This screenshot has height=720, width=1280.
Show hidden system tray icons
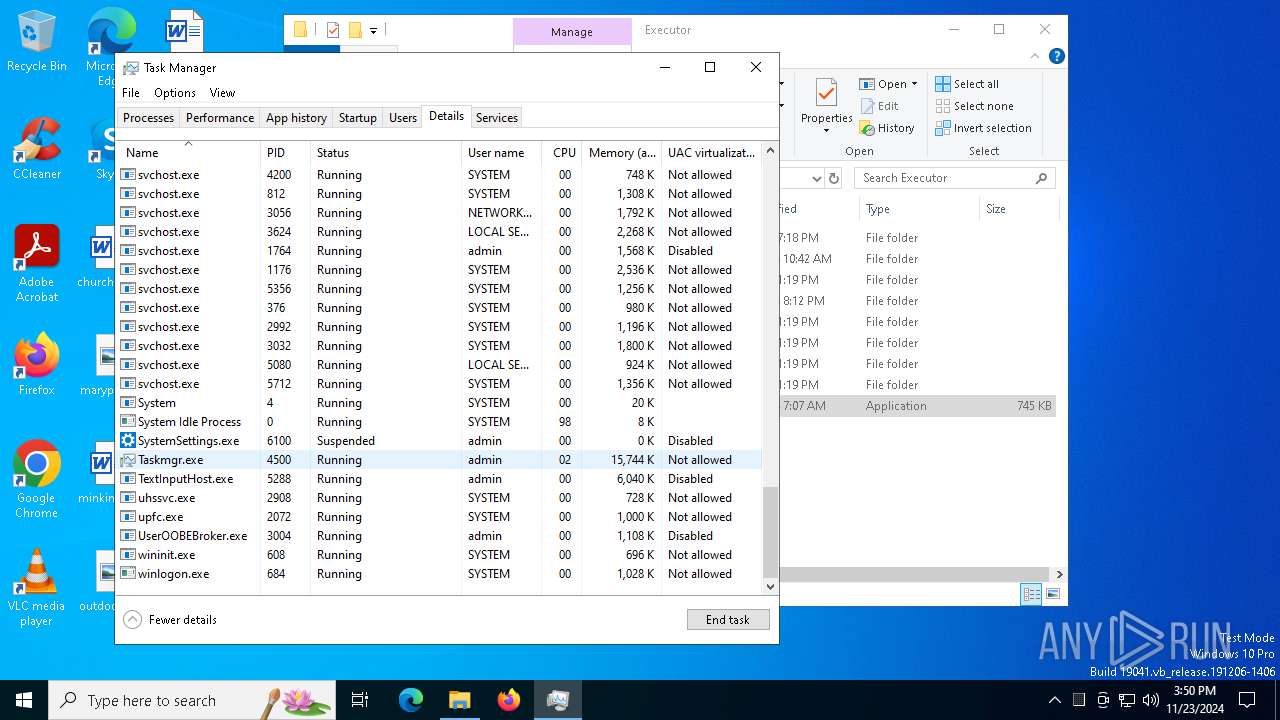(1054, 700)
